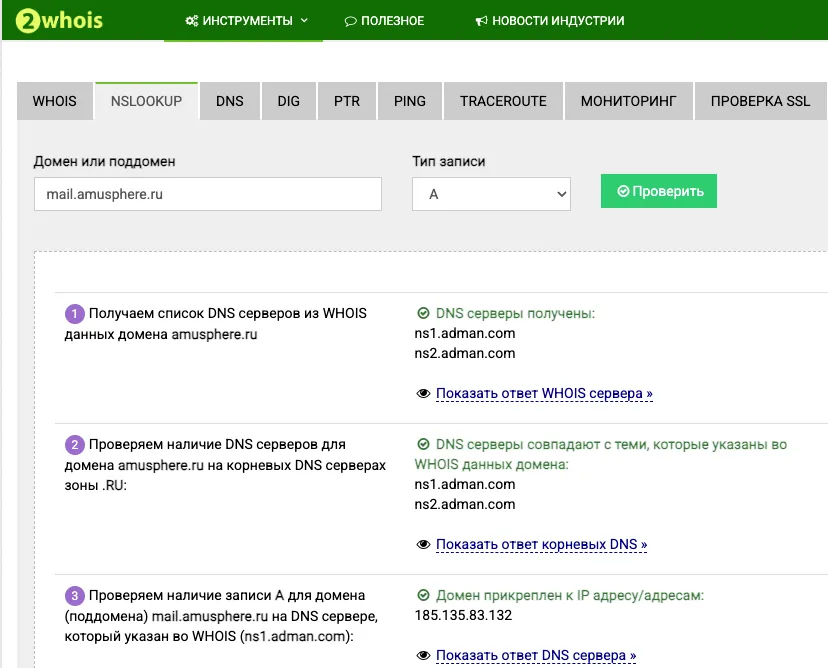Click the speech bubble icon beside ПОЛЕЗНОЕ
This screenshot has height=668, width=828.
(x=351, y=21)
